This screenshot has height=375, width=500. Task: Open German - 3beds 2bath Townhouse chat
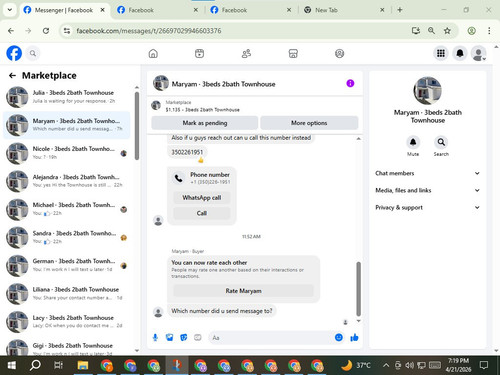click(67, 265)
